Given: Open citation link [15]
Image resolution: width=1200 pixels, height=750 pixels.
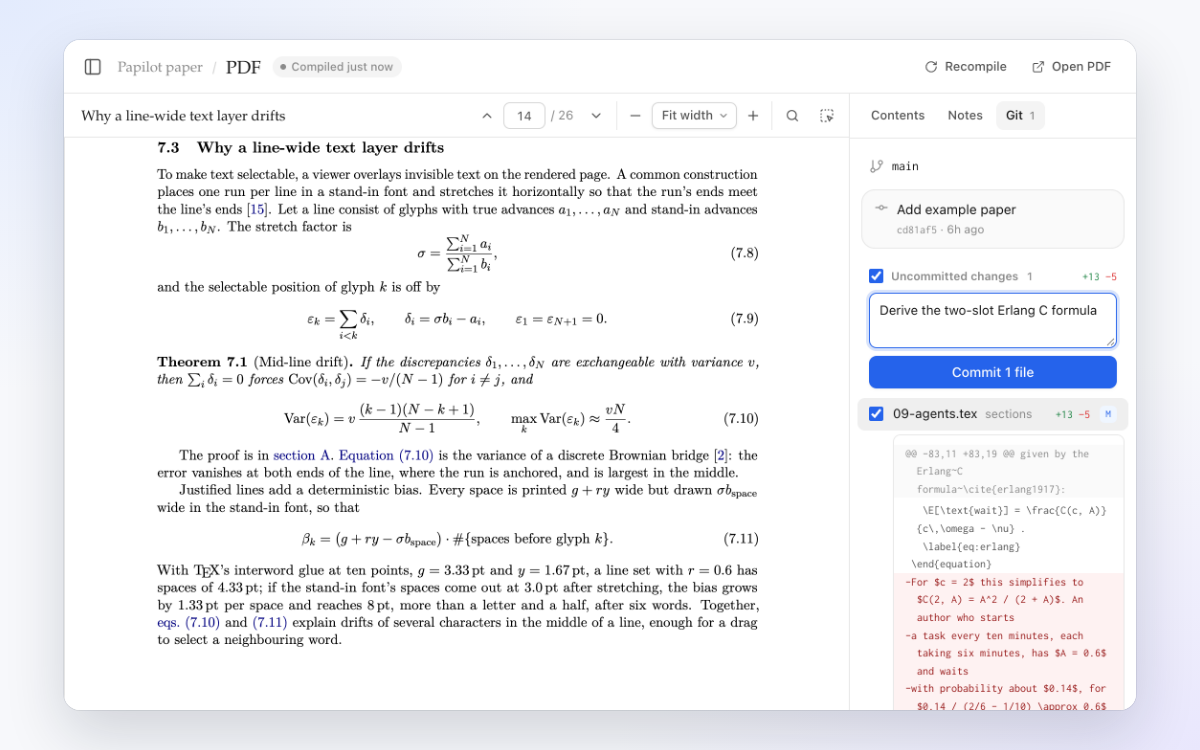Looking at the screenshot, I should pyautogui.click(x=257, y=209).
